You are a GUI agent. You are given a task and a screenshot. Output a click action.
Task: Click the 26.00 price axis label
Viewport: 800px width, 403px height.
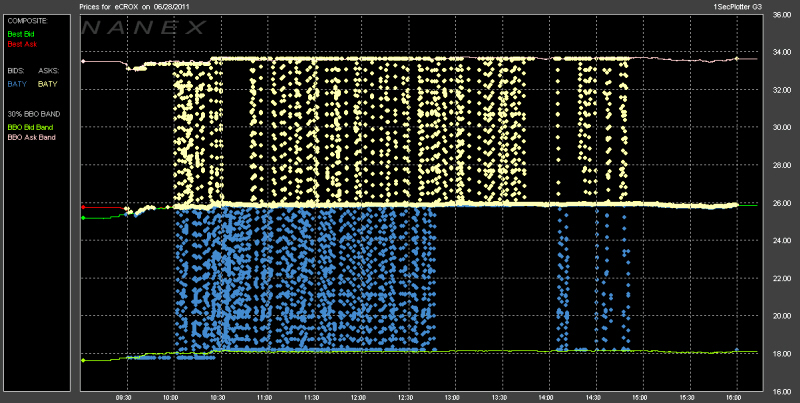(x=780, y=203)
